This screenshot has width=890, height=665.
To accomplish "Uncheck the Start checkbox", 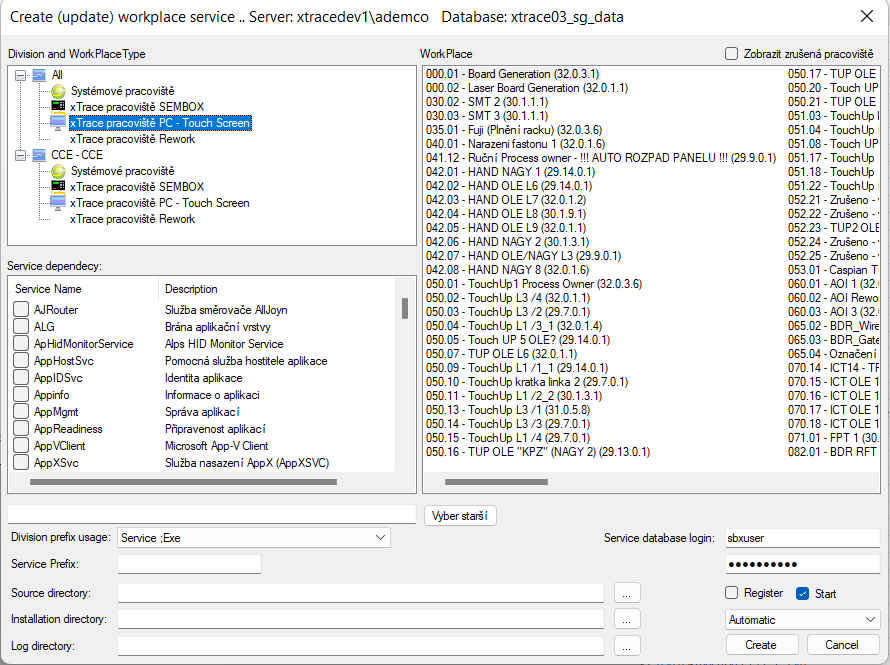I will pyautogui.click(x=802, y=593).
